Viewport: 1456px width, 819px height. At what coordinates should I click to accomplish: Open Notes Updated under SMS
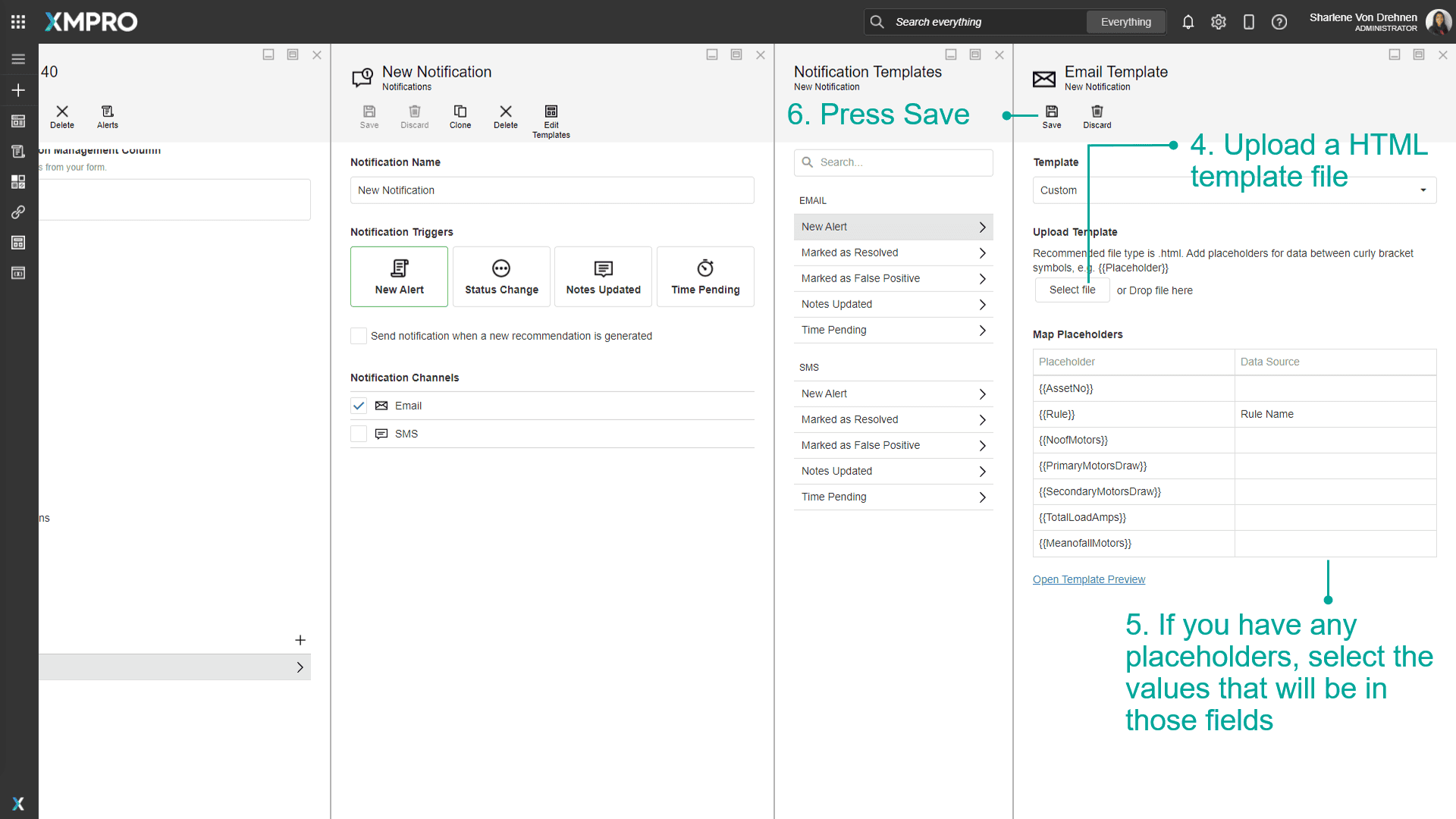893,471
